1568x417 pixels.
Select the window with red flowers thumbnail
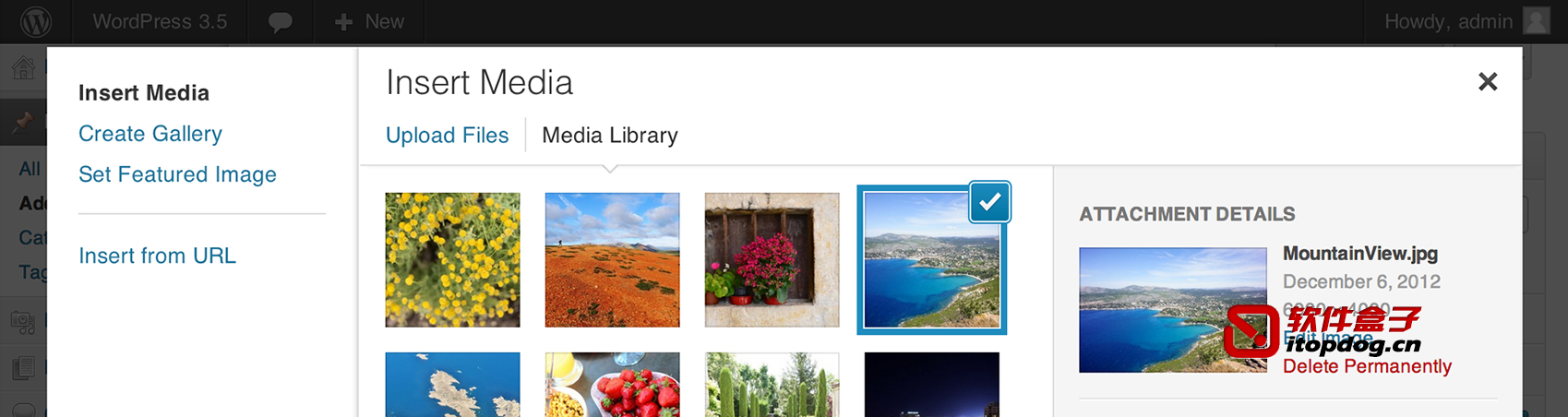point(772,260)
